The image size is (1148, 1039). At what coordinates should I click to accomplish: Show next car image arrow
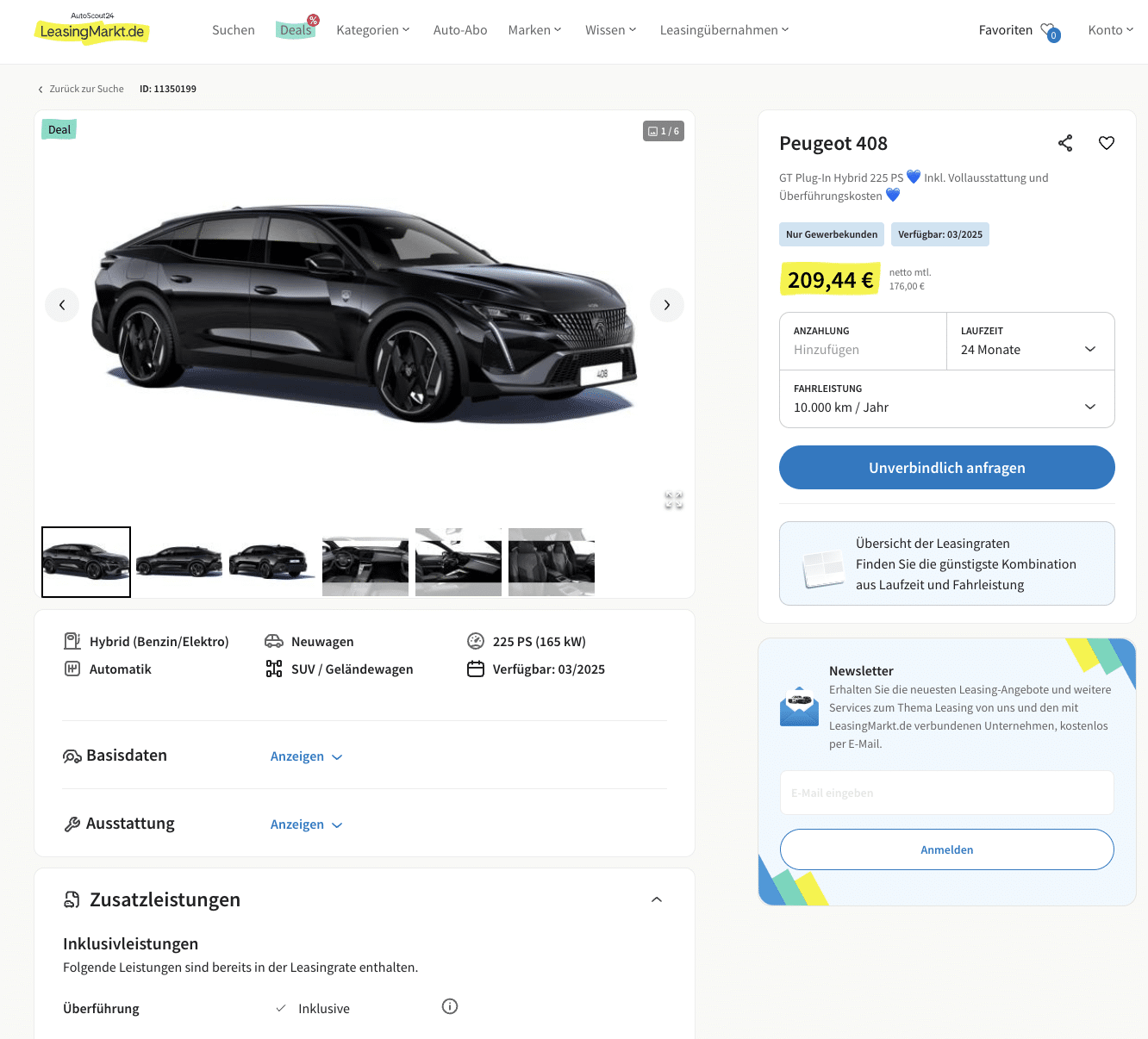pyautogui.click(x=667, y=305)
